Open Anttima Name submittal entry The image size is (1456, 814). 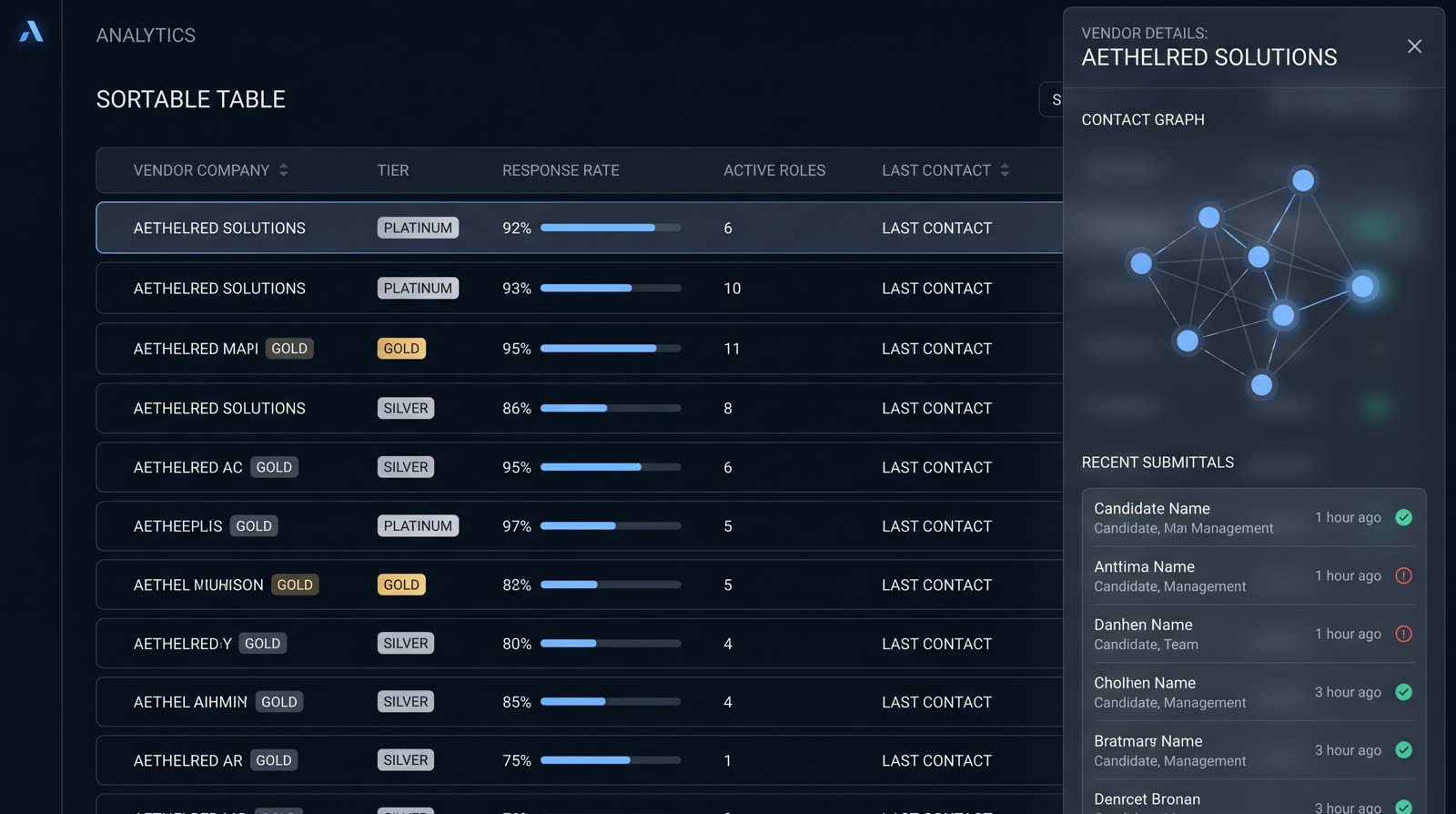[x=1253, y=575]
